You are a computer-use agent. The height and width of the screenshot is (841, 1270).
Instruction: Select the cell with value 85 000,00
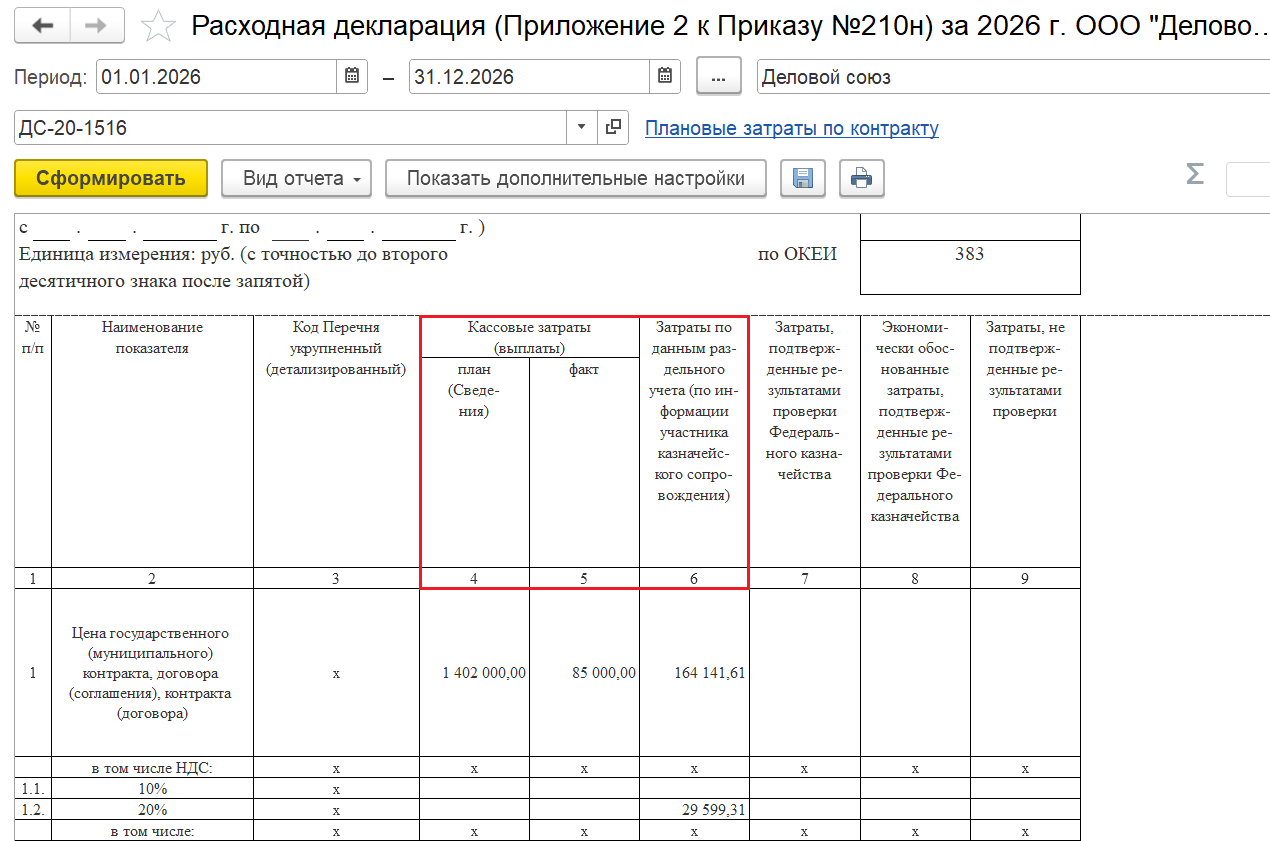tap(585, 673)
